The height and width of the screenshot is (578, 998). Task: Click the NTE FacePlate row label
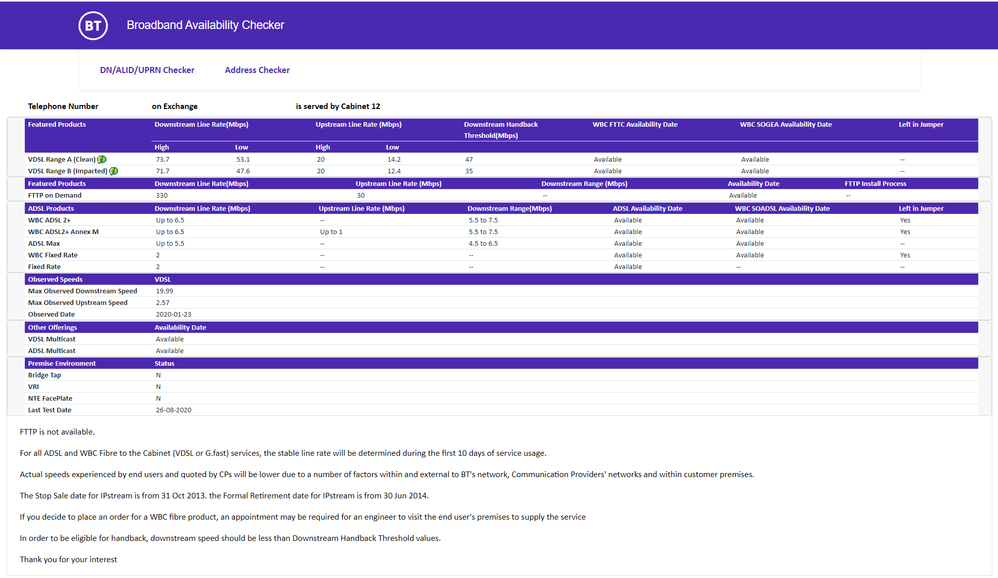[50, 398]
